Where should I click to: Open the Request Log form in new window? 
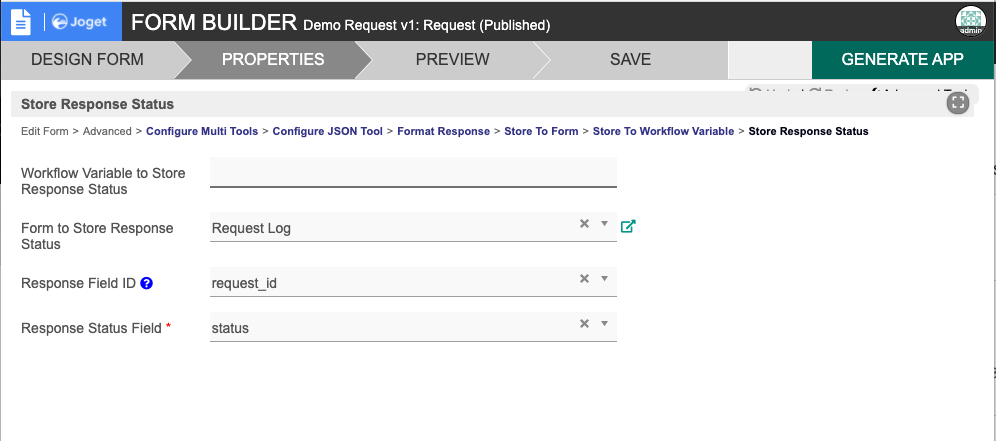click(x=628, y=226)
